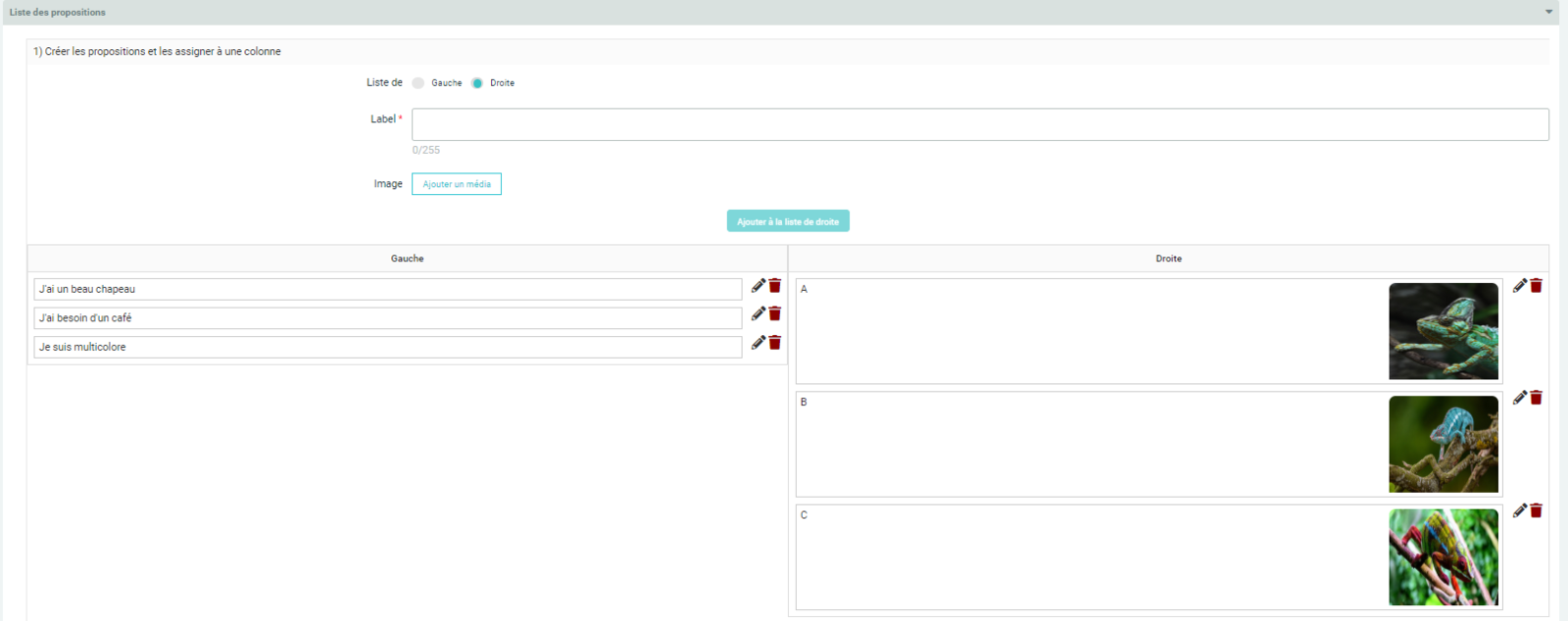Click the "Image" field label
Viewport: 1568px width, 621px height.
[x=388, y=183]
